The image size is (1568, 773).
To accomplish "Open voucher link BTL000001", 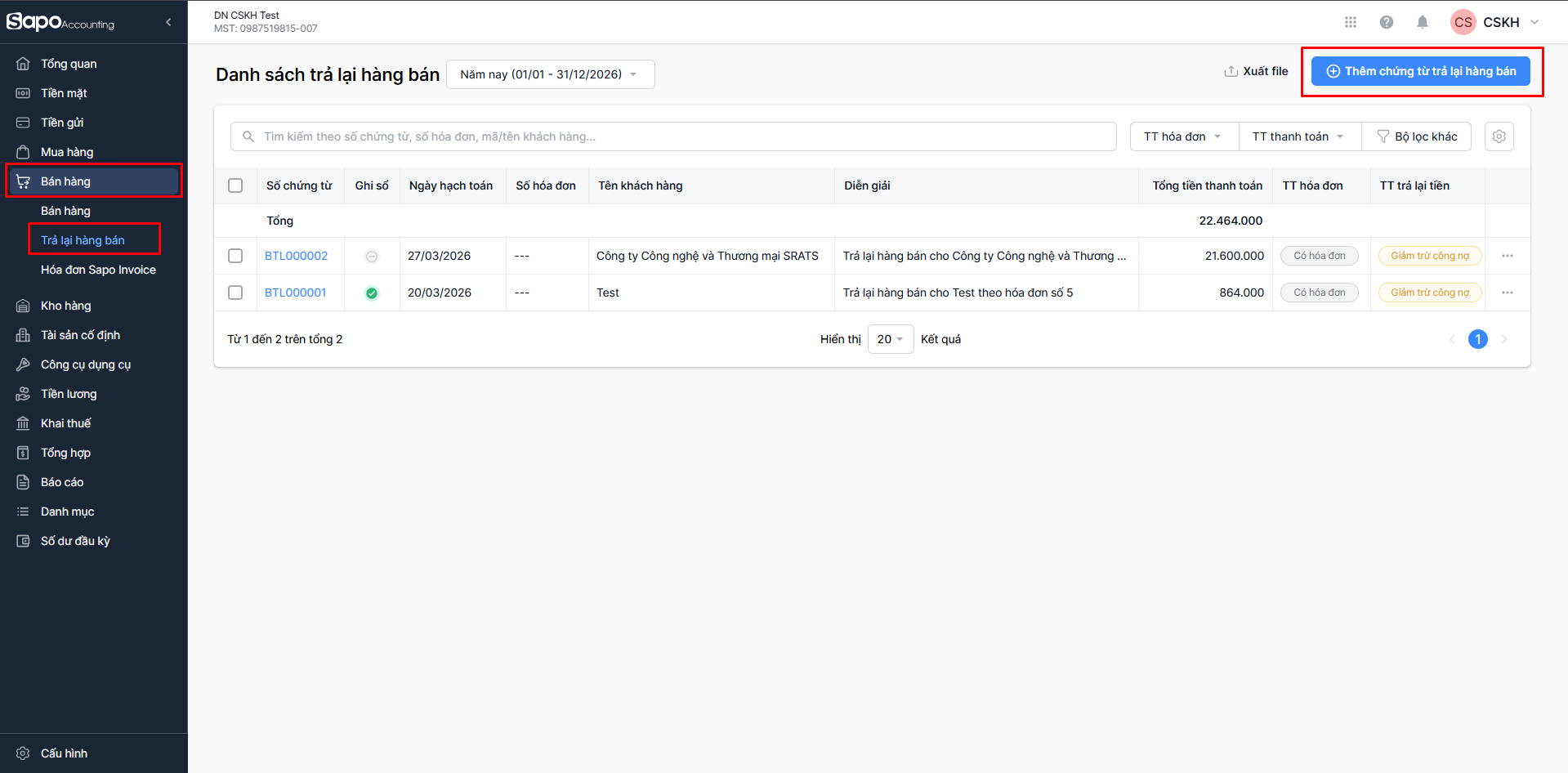I will 295,293.
